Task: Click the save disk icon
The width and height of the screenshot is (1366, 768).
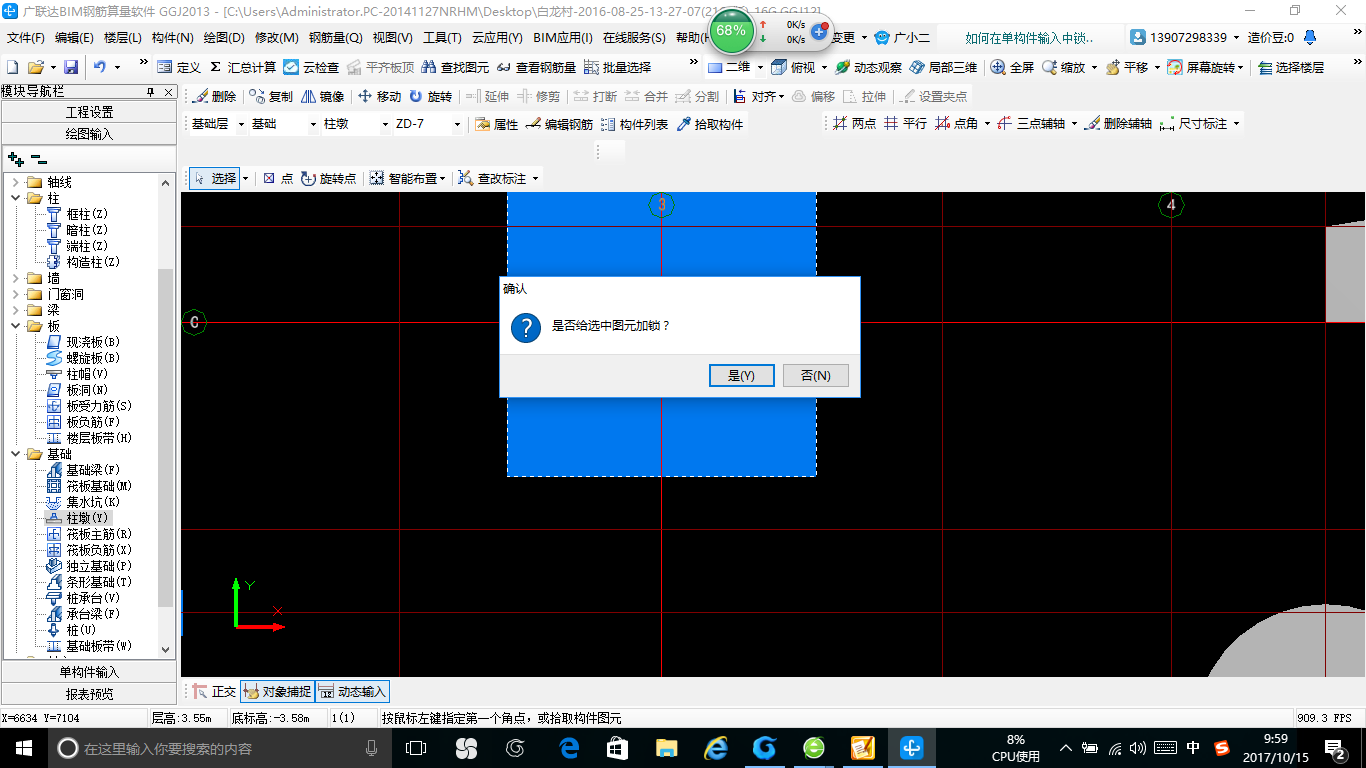Action: point(71,67)
